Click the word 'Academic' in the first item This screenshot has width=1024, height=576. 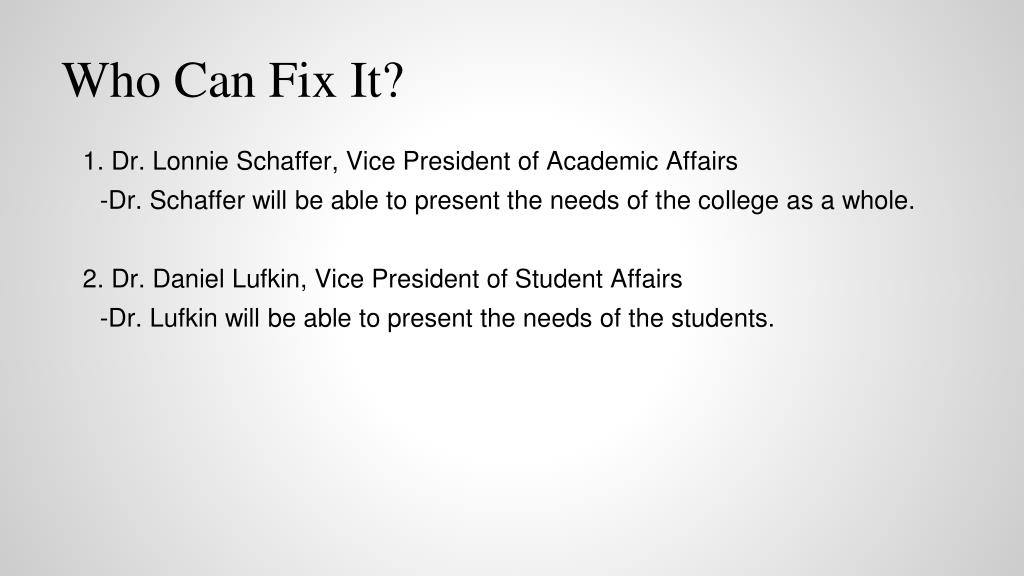pyautogui.click(x=603, y=161)
